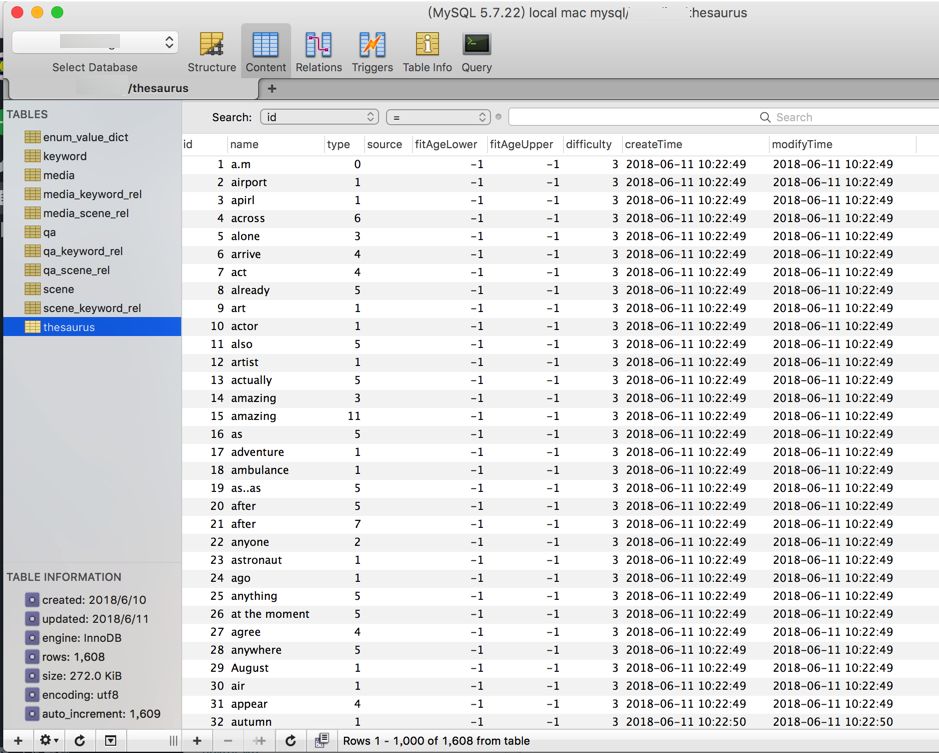Select the name cell 'astronaut'
Viewport: 939px width, 753px height.
pyautogui.click(x=256, y=560)
